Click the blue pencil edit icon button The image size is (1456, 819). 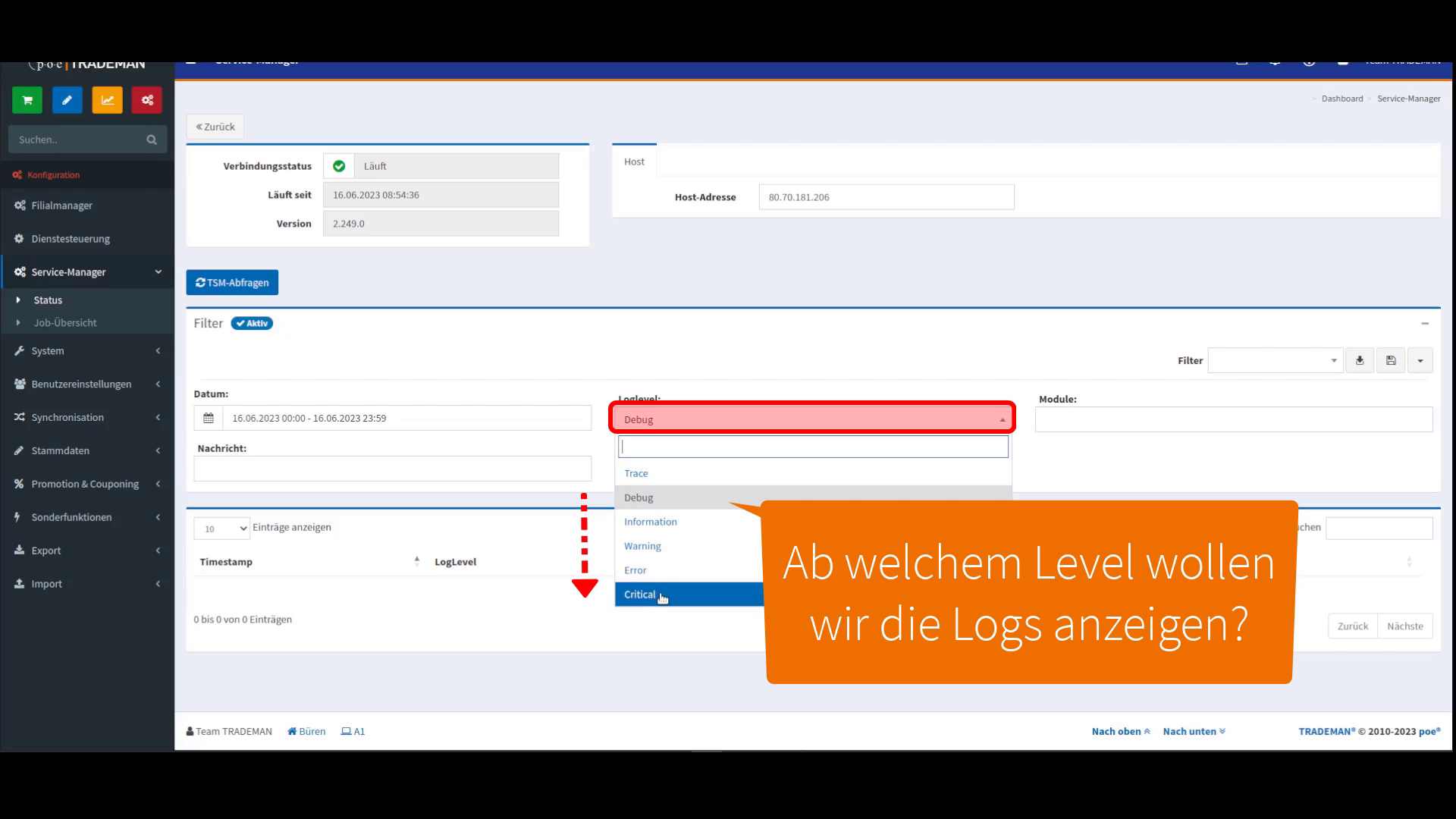pos(67,100)
